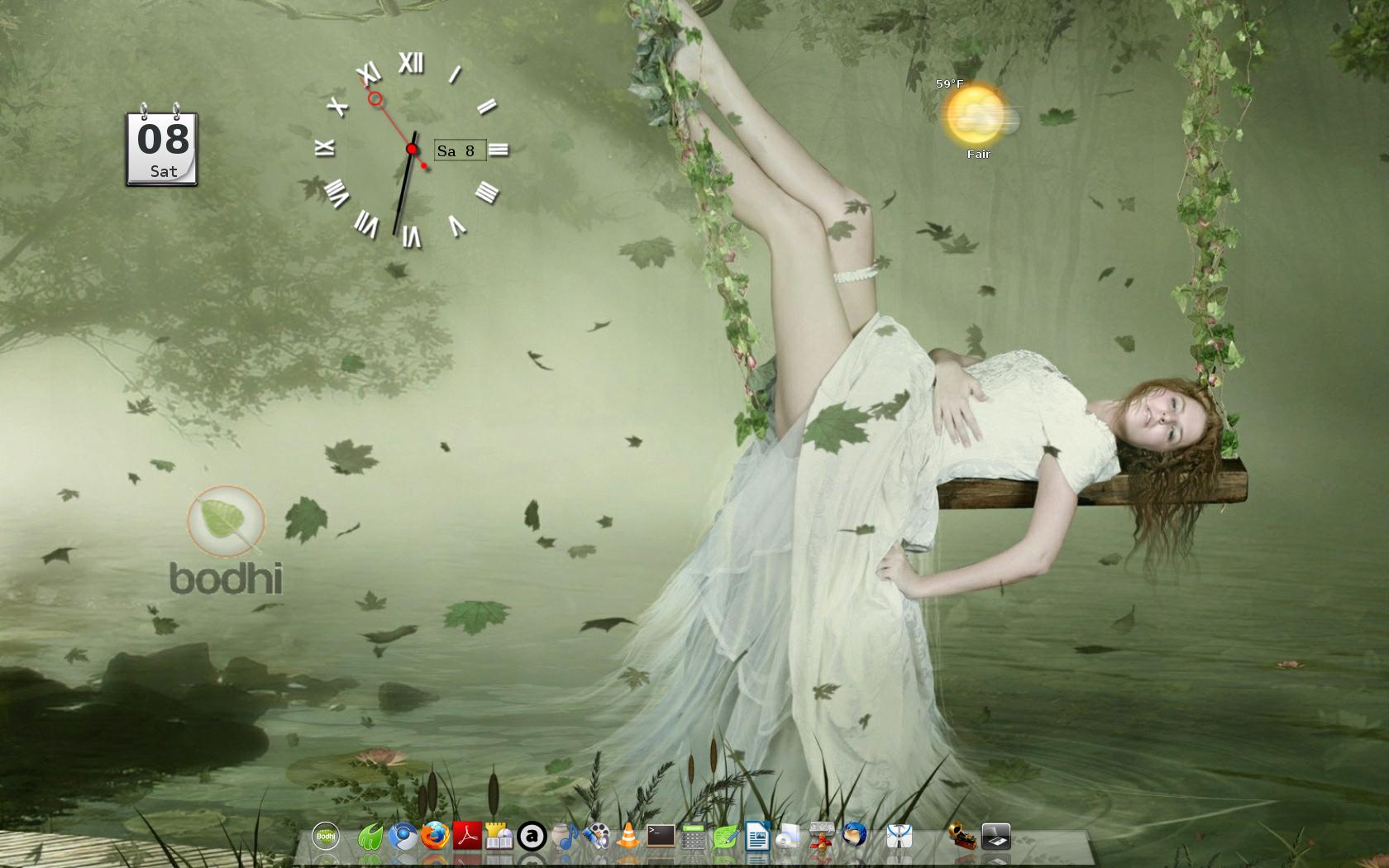Open Chromium browser from the dock
The image size is (1389, 868).
[403, 837]
